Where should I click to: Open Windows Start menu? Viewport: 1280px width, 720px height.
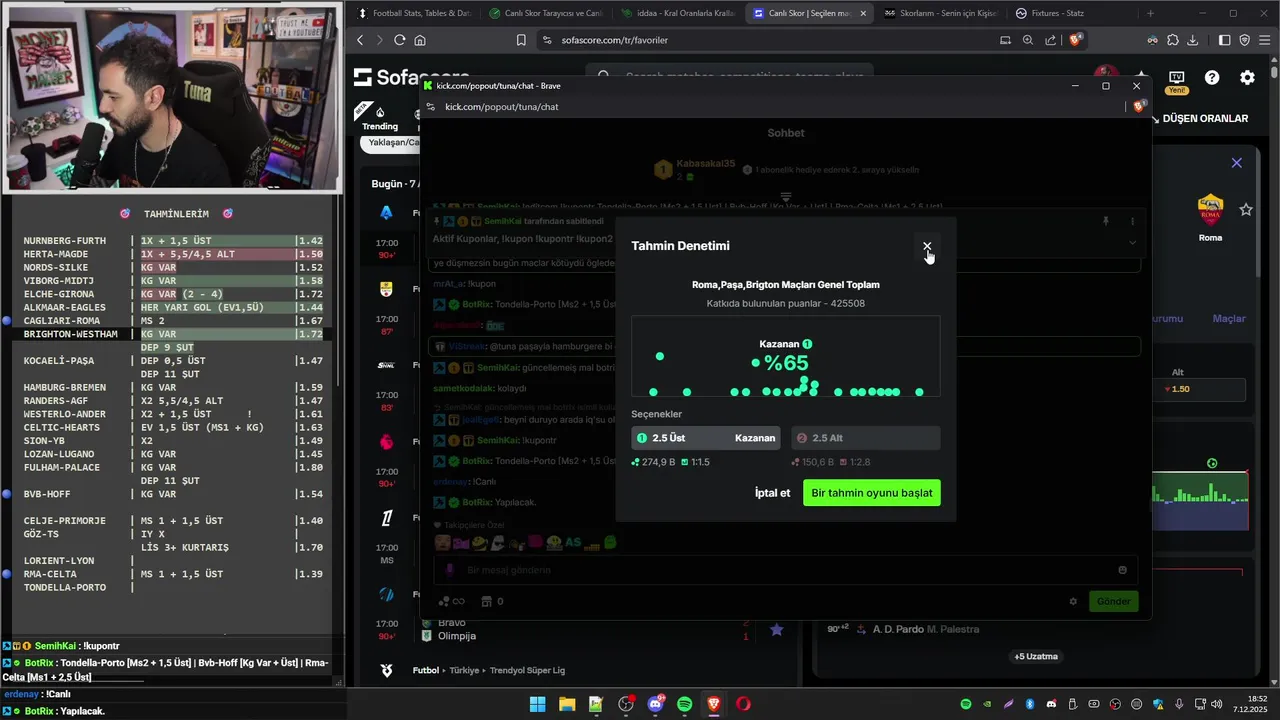point(537,704)
